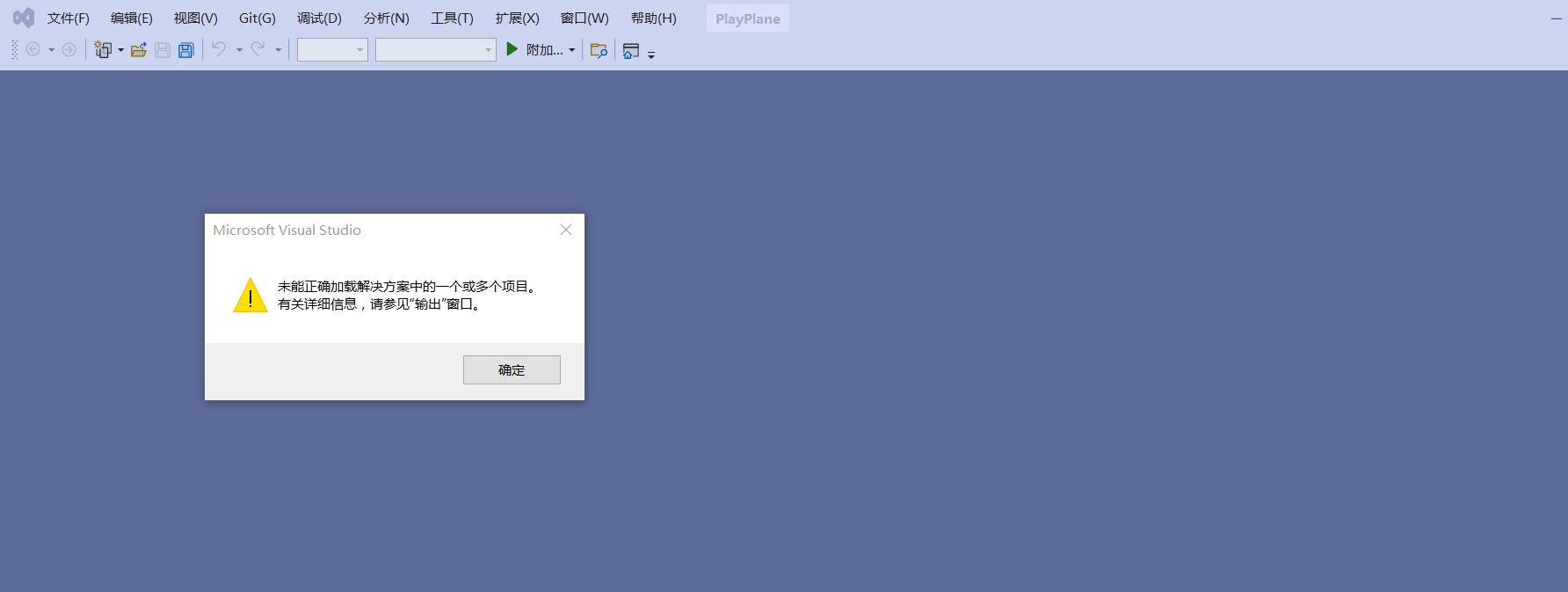Image resolution: width=1568 pixels, height=592 pixels.
Task: Open the solution platforms combo box
Action: 436,50
